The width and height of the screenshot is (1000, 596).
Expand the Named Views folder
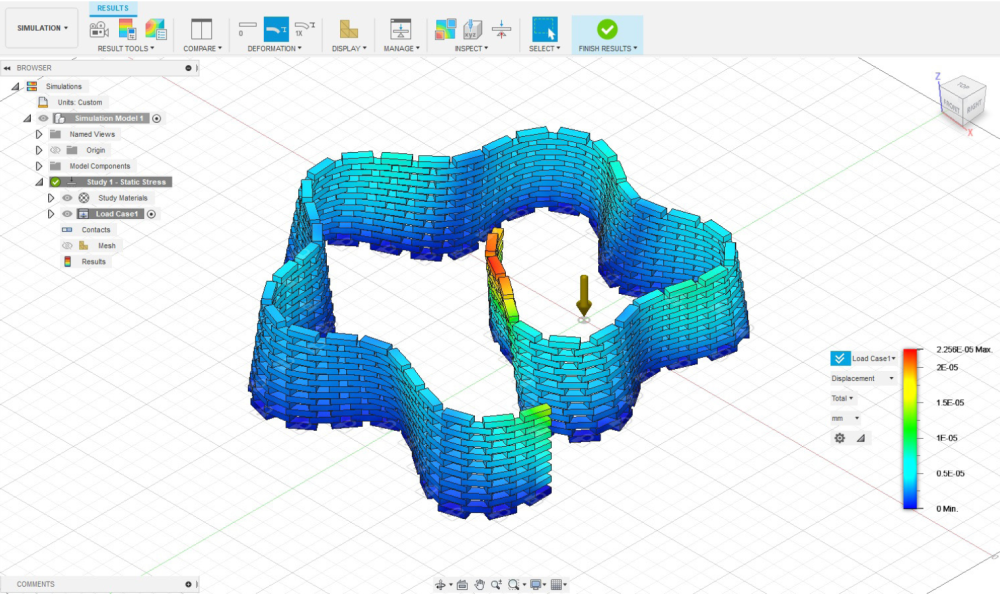point(39,134)
